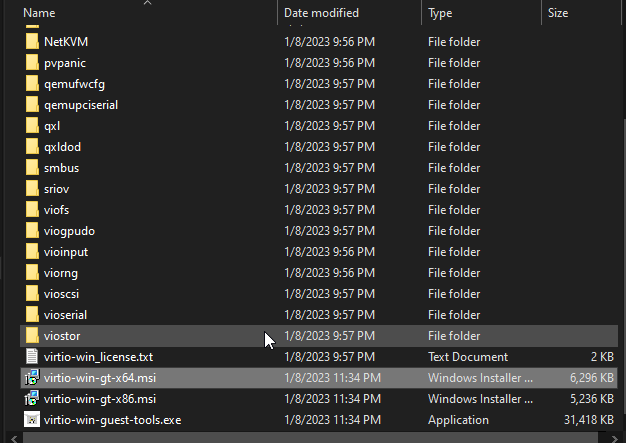The width and height of the screenshot is (626, 443).
Task: Select the vioscsi folder icon
Action: click(32, 294)
